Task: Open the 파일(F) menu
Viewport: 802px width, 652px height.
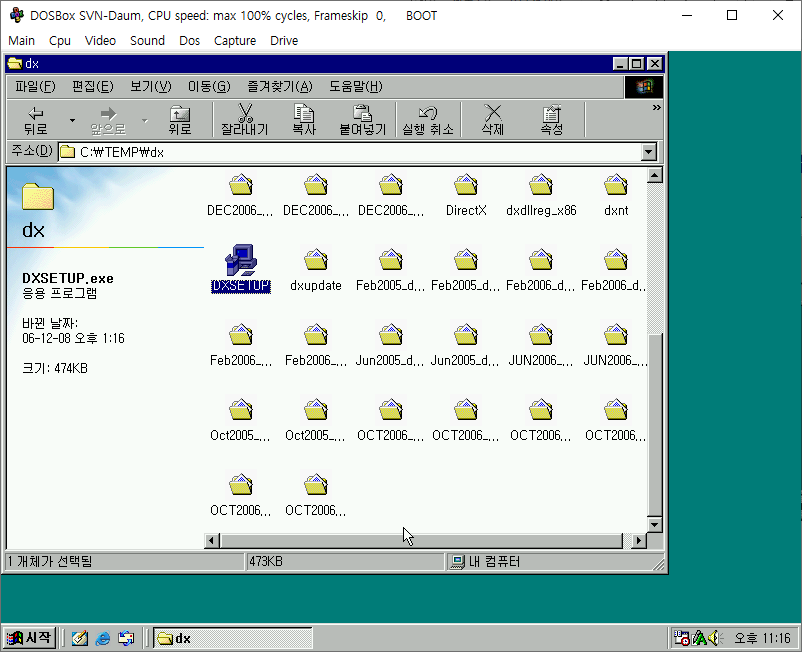Action: tap(35, 86)
